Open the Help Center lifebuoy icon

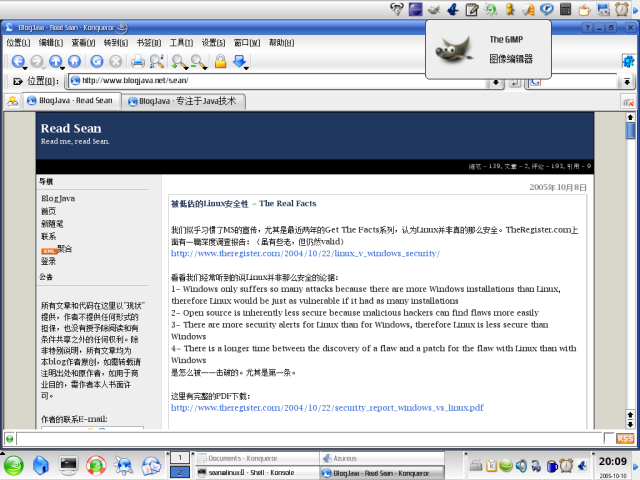click(96, 465)
